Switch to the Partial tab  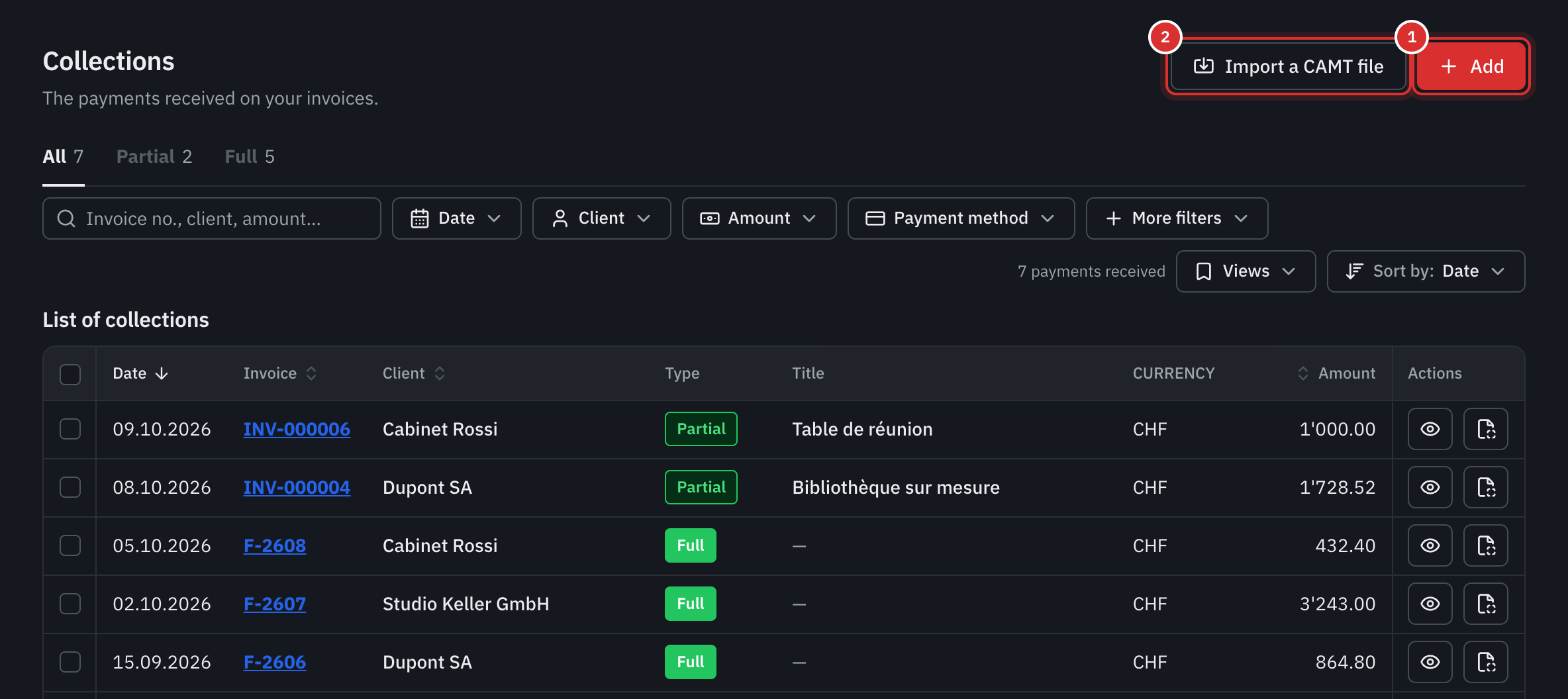[x=154, y=157]
